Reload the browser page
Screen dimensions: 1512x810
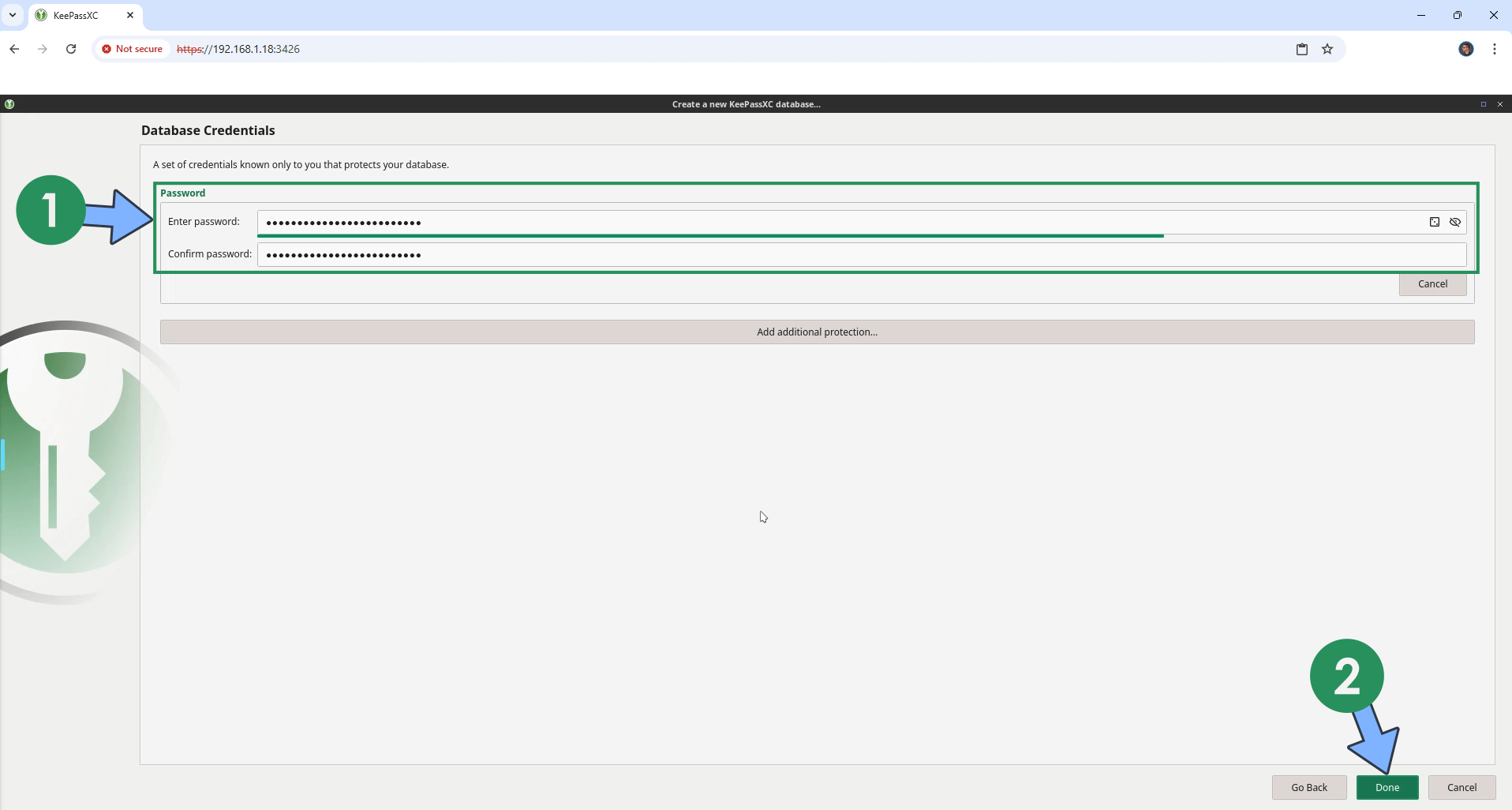71,49
